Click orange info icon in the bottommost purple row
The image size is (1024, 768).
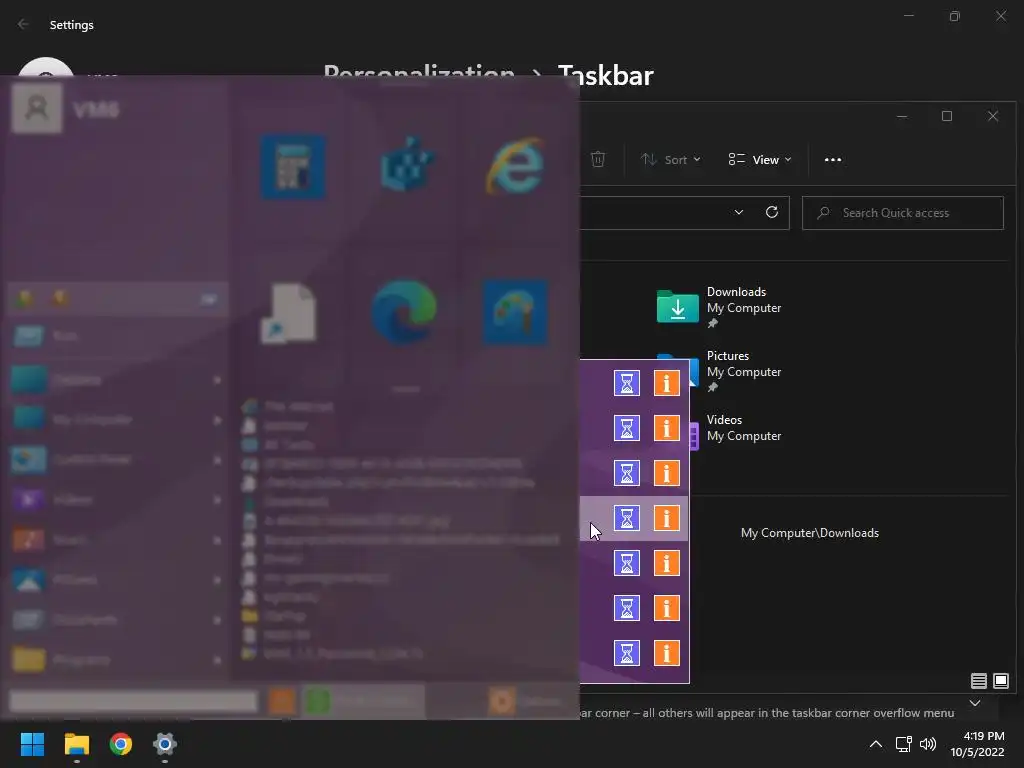tap(667, 653)
